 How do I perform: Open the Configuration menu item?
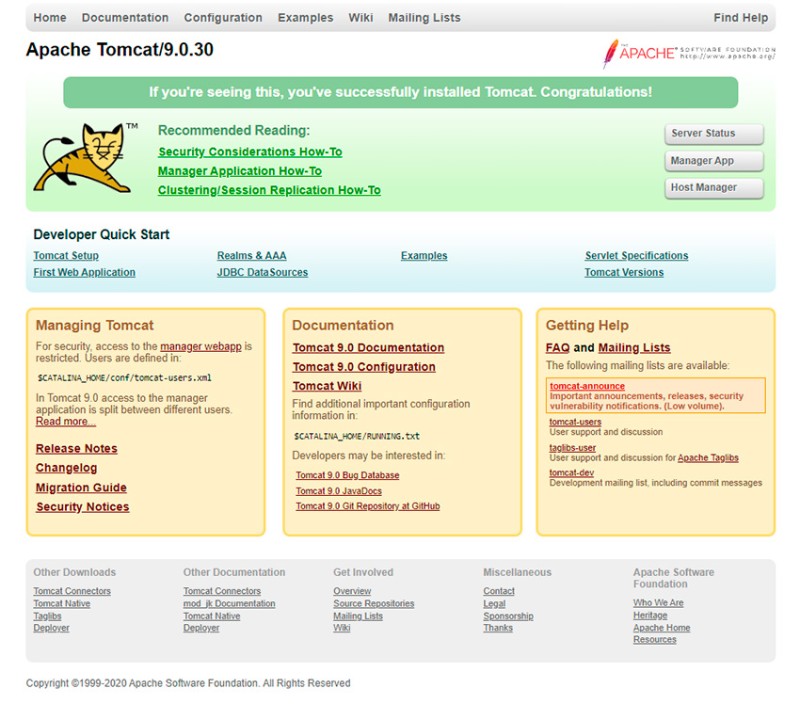coord(222,17)
